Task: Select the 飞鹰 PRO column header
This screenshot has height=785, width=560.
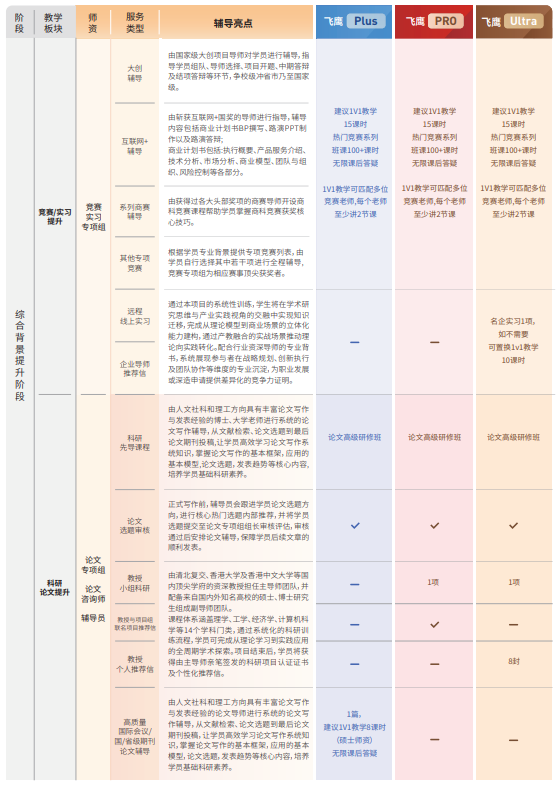Action: point(434,22)
